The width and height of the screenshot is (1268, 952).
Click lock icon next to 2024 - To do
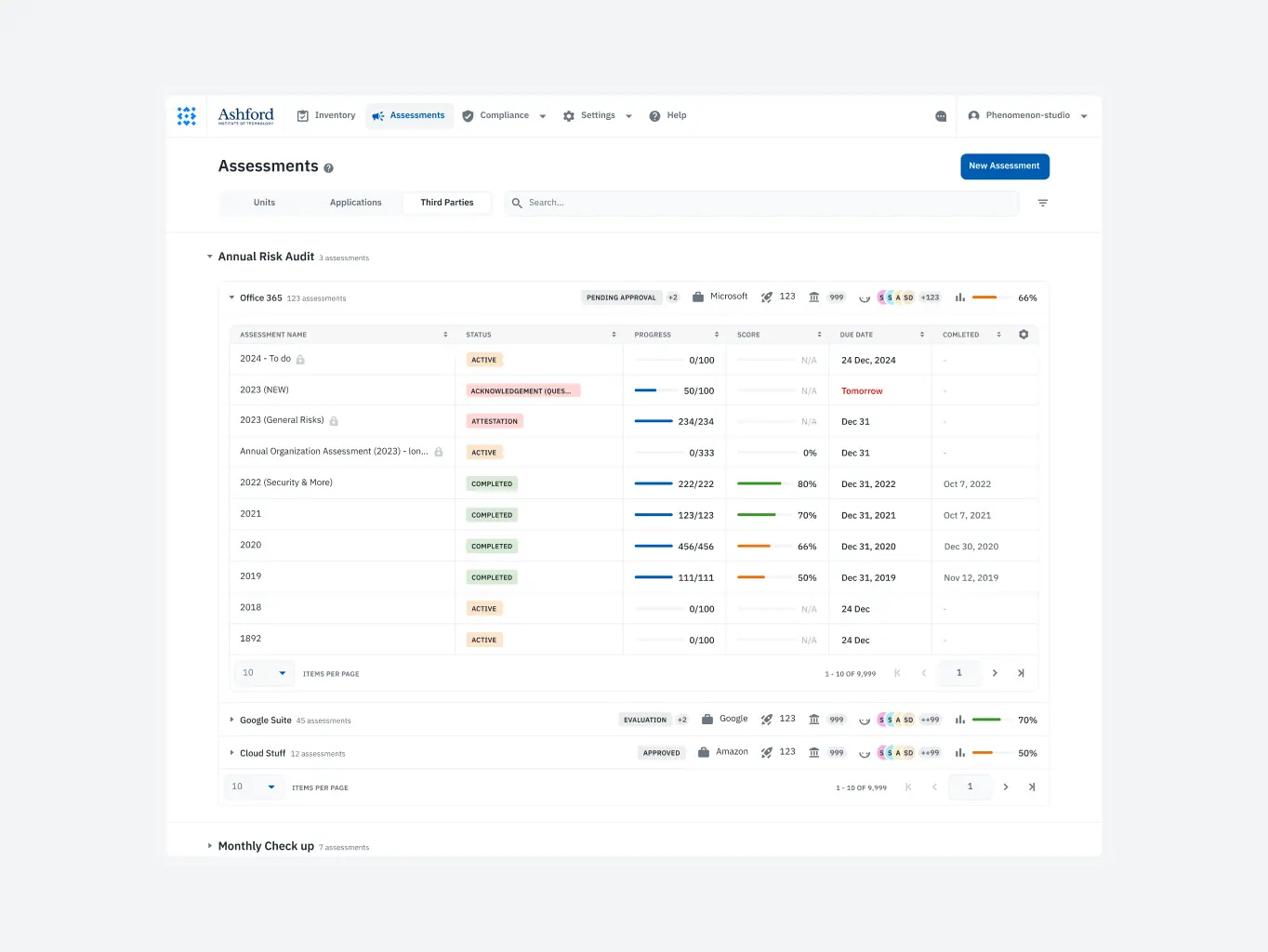tap(300, 360)
